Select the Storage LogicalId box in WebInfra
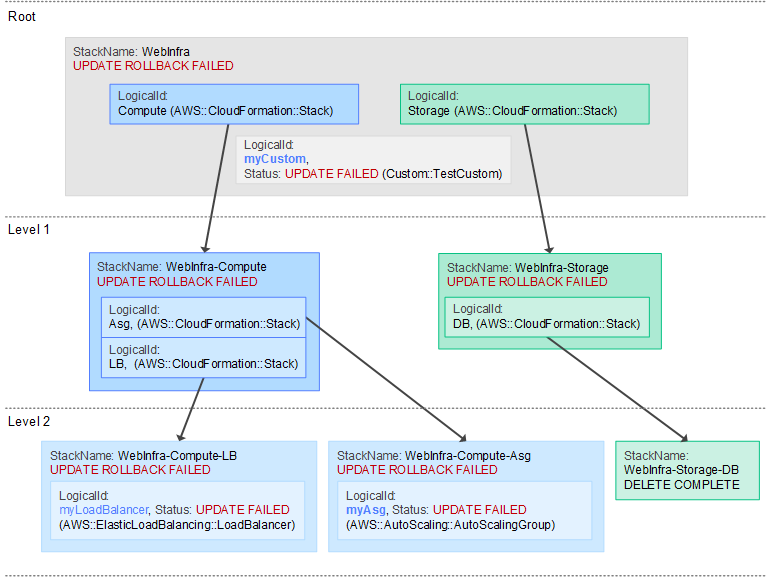The image size is (767, 577). (524, 103)
